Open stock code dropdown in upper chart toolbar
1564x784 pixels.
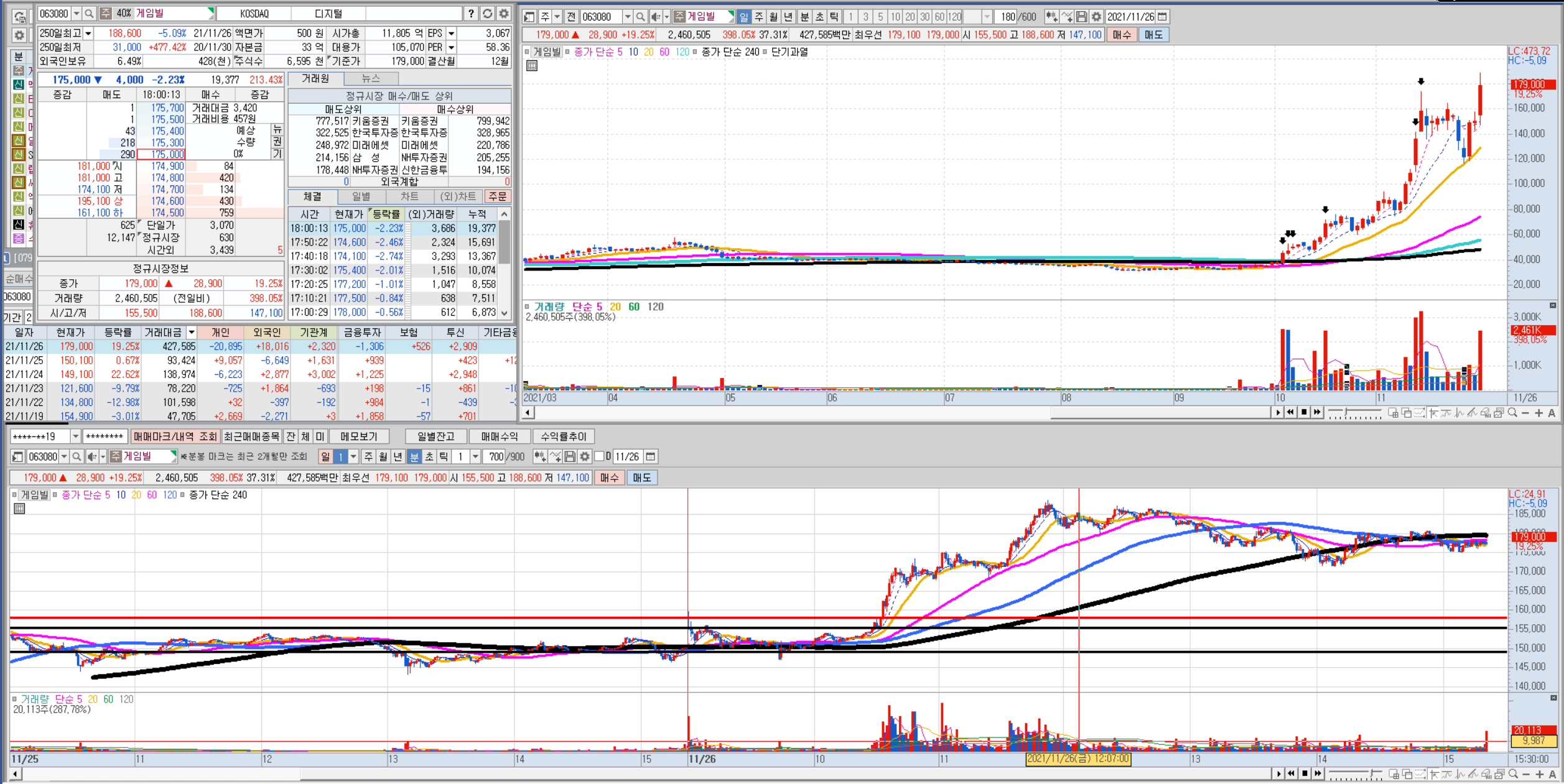(628, 17)
